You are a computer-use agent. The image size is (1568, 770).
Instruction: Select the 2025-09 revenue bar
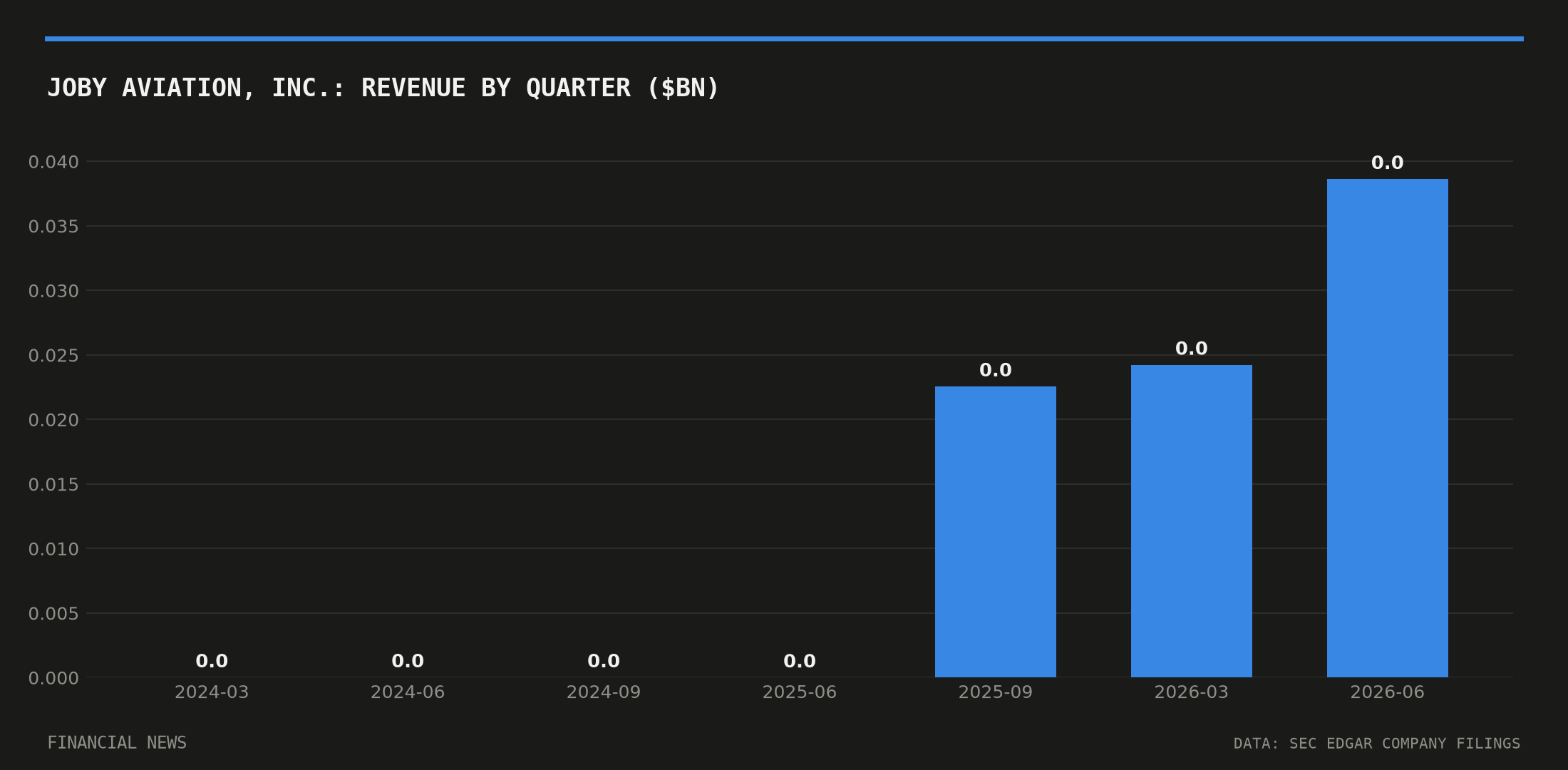(x=995, y=532)
